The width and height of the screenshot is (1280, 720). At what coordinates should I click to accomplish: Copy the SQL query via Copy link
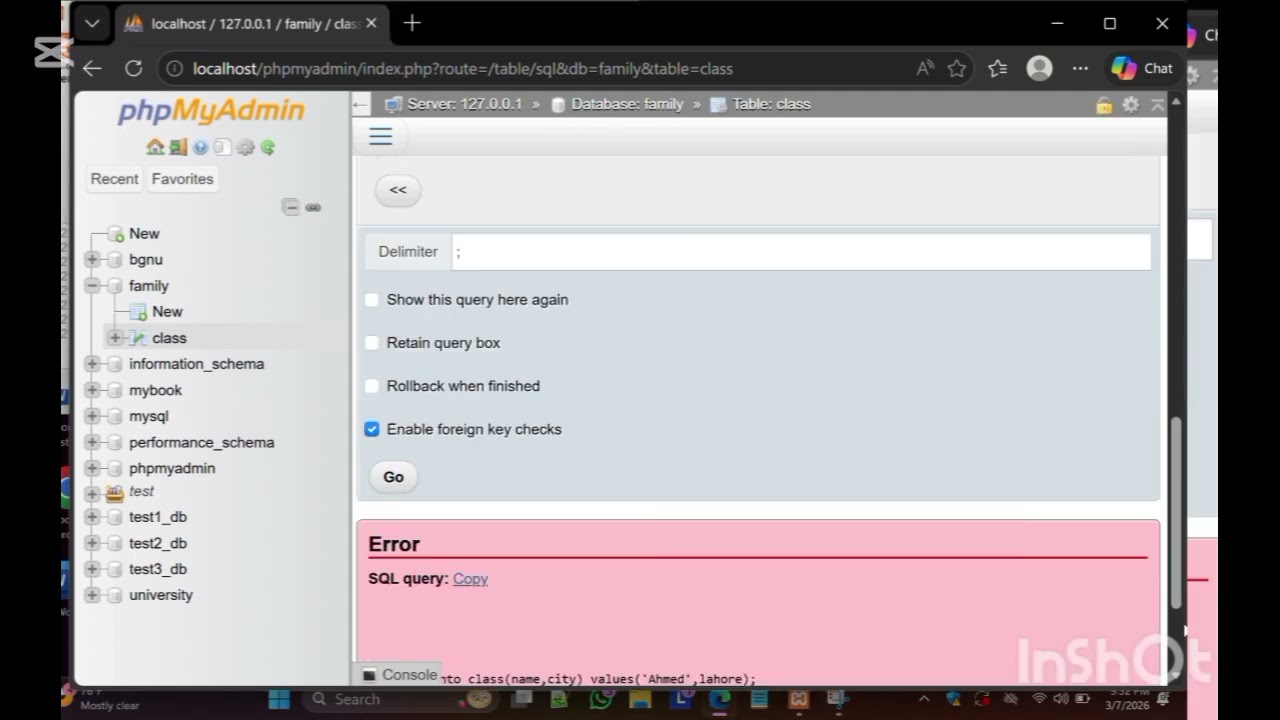coord(470,579)
